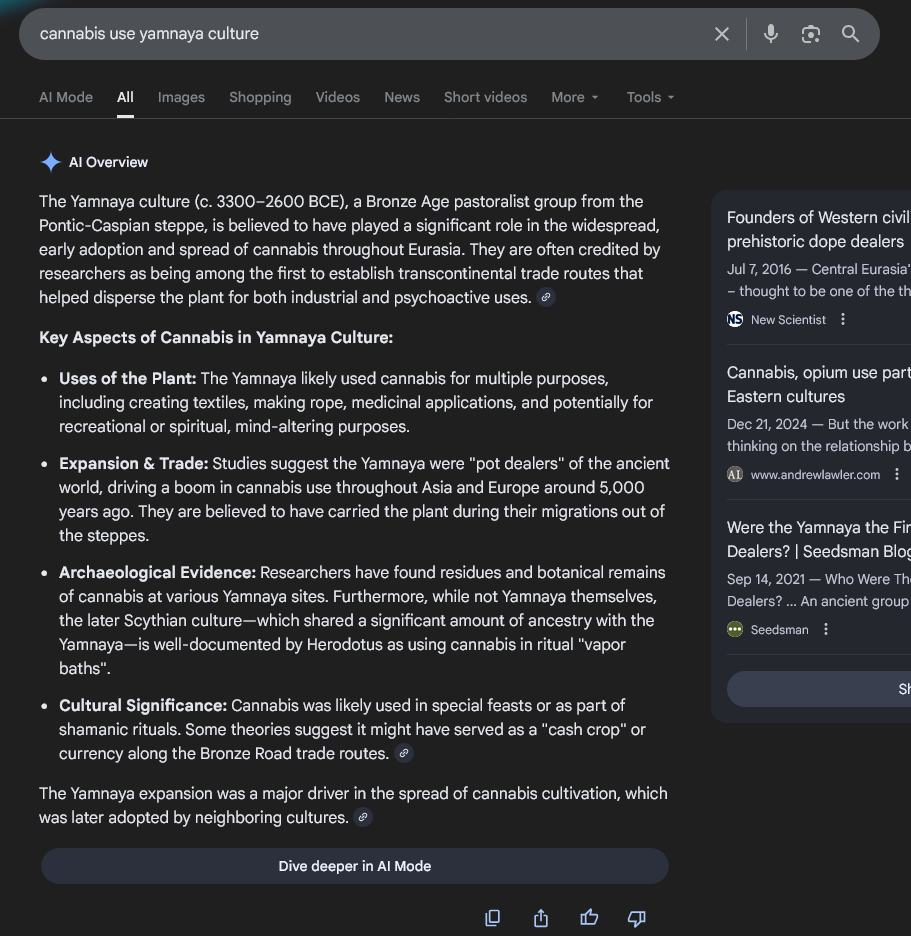Click the 'Dec 21, 2024' date snippet
The image size is (911, 936).
(x=767, y=424)
